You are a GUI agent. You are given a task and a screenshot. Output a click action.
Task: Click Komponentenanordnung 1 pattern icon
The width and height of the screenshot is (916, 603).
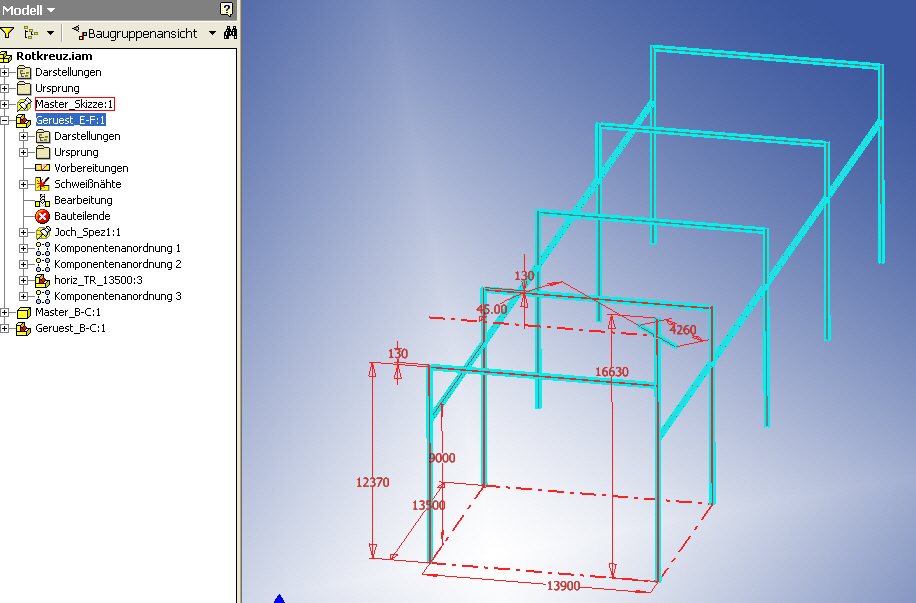[43, 248]
